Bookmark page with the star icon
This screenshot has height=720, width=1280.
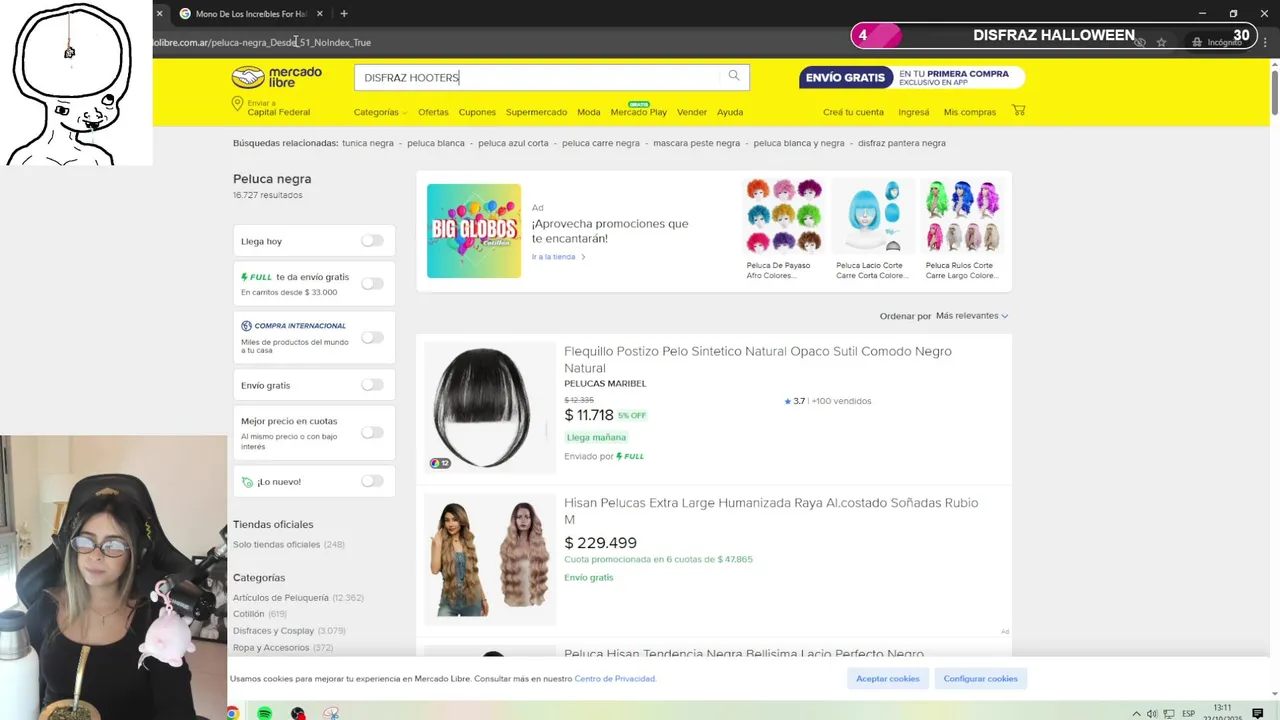1161,42
